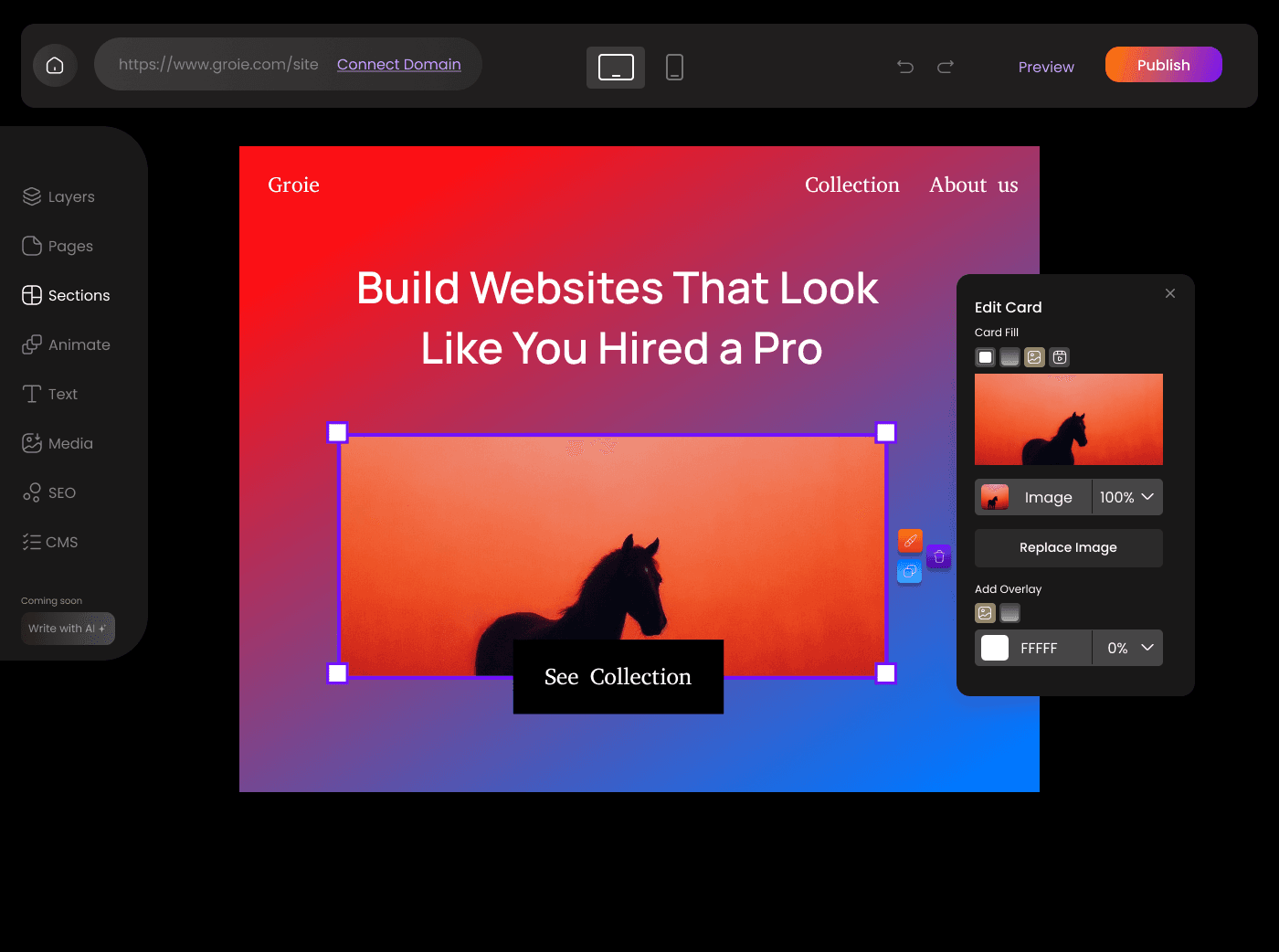
Task: Open the CMS panel
Action: pos(49,542)
